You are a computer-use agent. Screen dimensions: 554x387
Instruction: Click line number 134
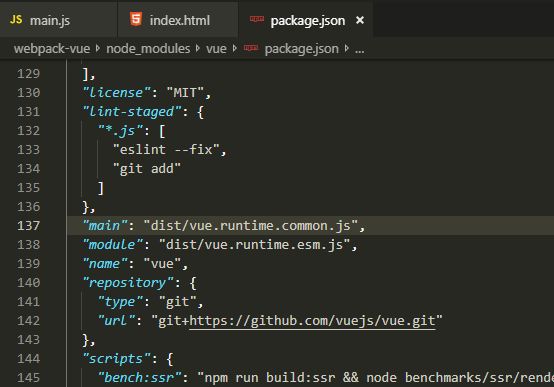(29, 169)
